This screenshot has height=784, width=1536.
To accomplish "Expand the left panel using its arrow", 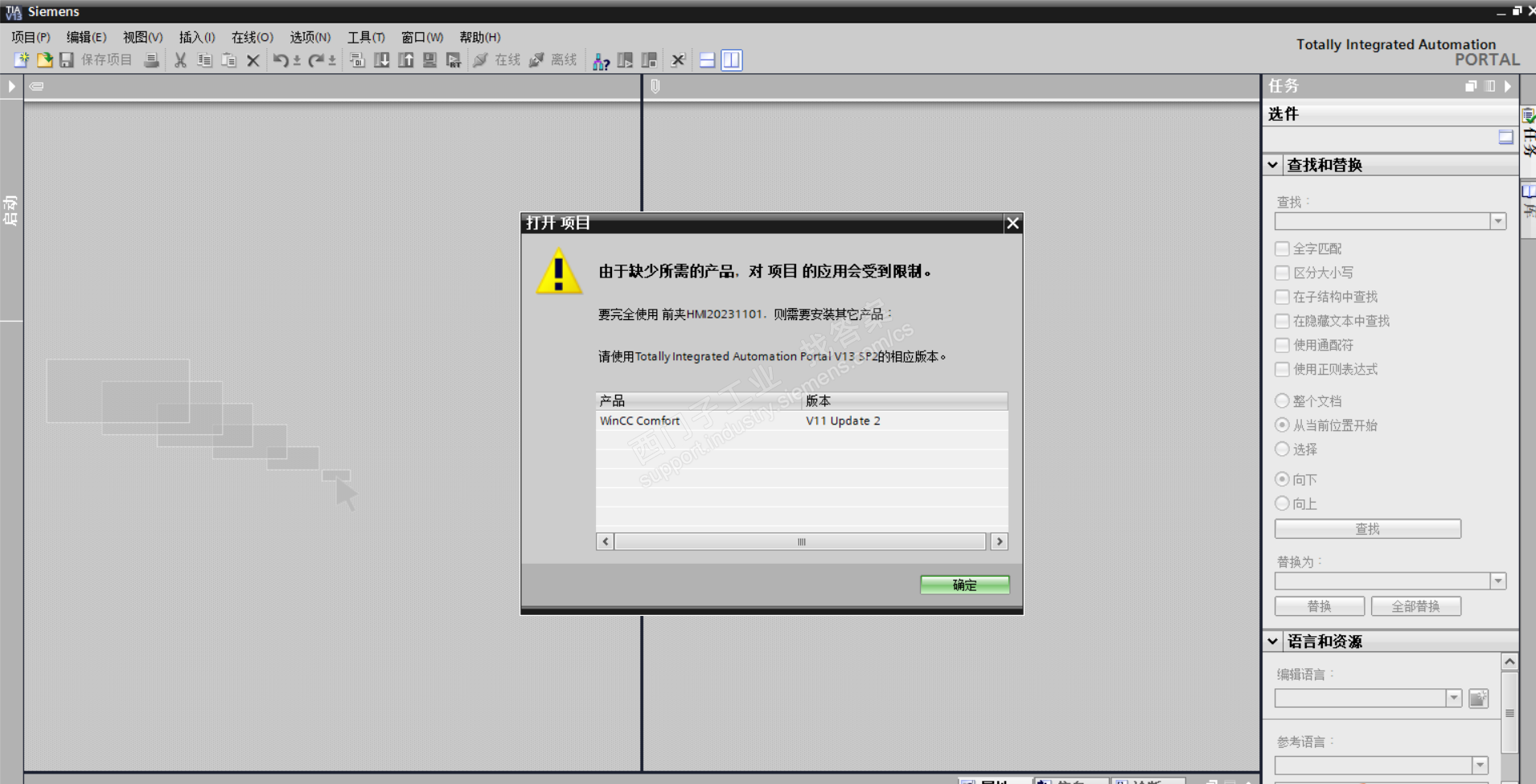I will pos(11,86).
